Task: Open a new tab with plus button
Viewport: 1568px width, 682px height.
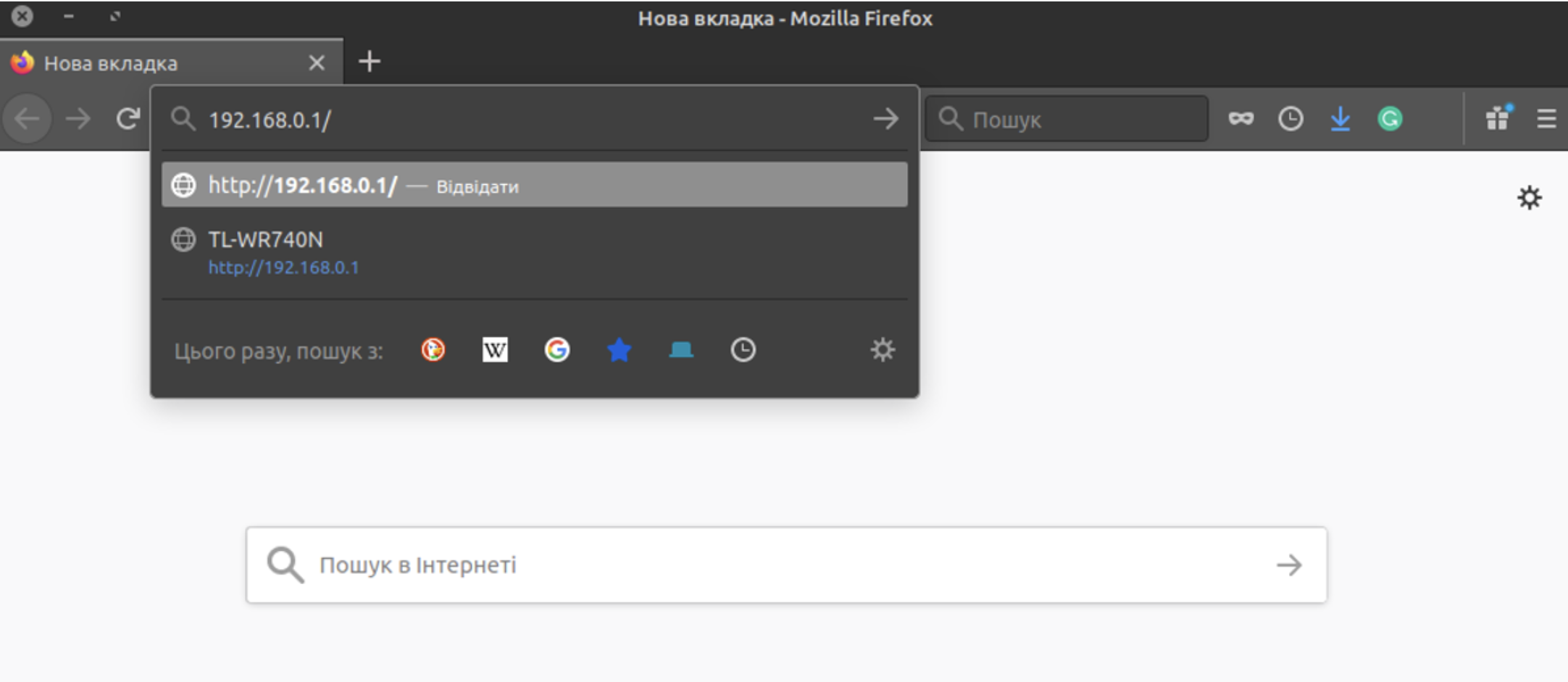Action: [x=370, y=62]
